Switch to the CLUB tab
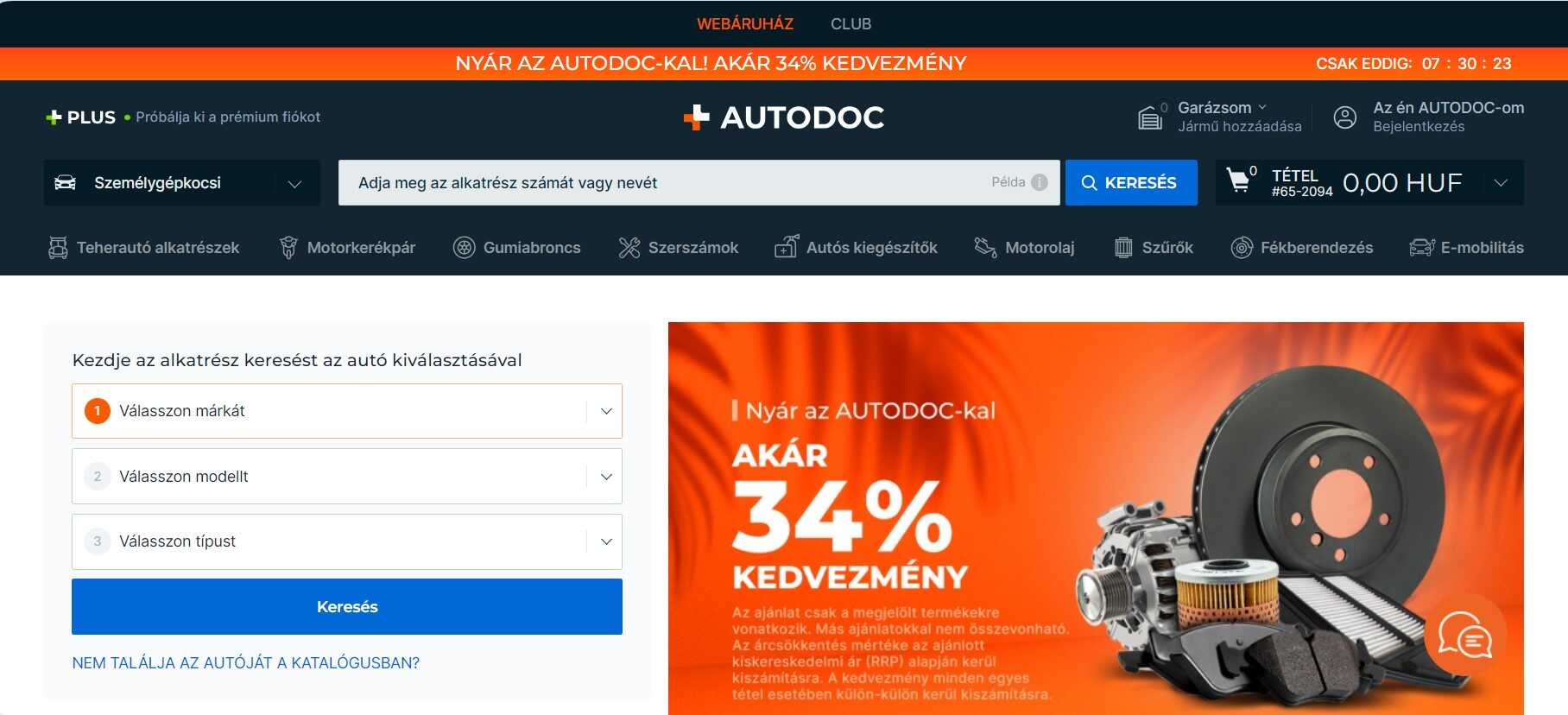This screenshot has height=715, width=1568. tap(850, 24)
